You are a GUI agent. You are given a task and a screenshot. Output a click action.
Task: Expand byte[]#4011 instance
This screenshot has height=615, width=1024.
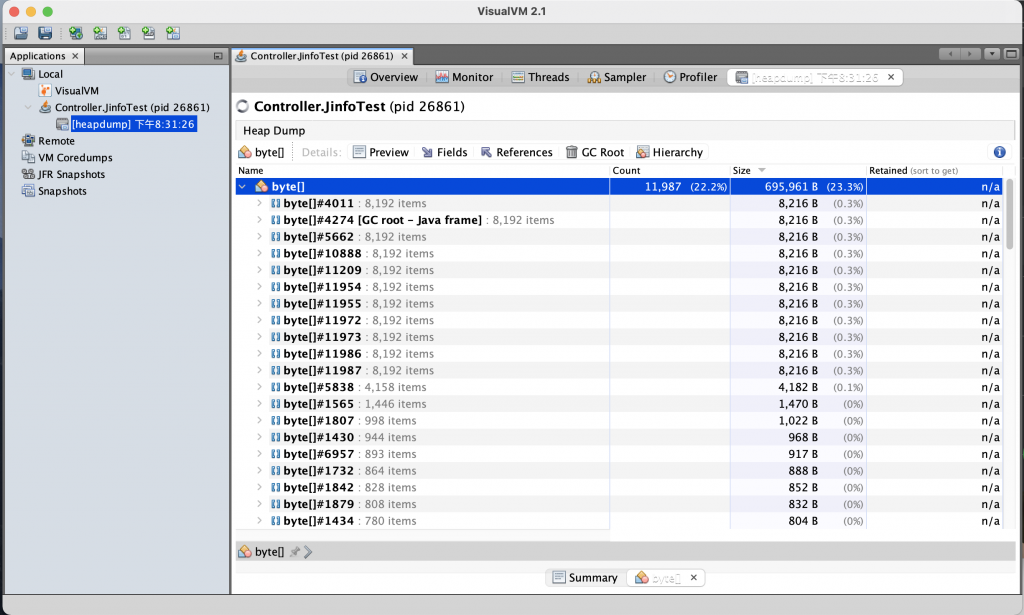[x=259, y=204]
